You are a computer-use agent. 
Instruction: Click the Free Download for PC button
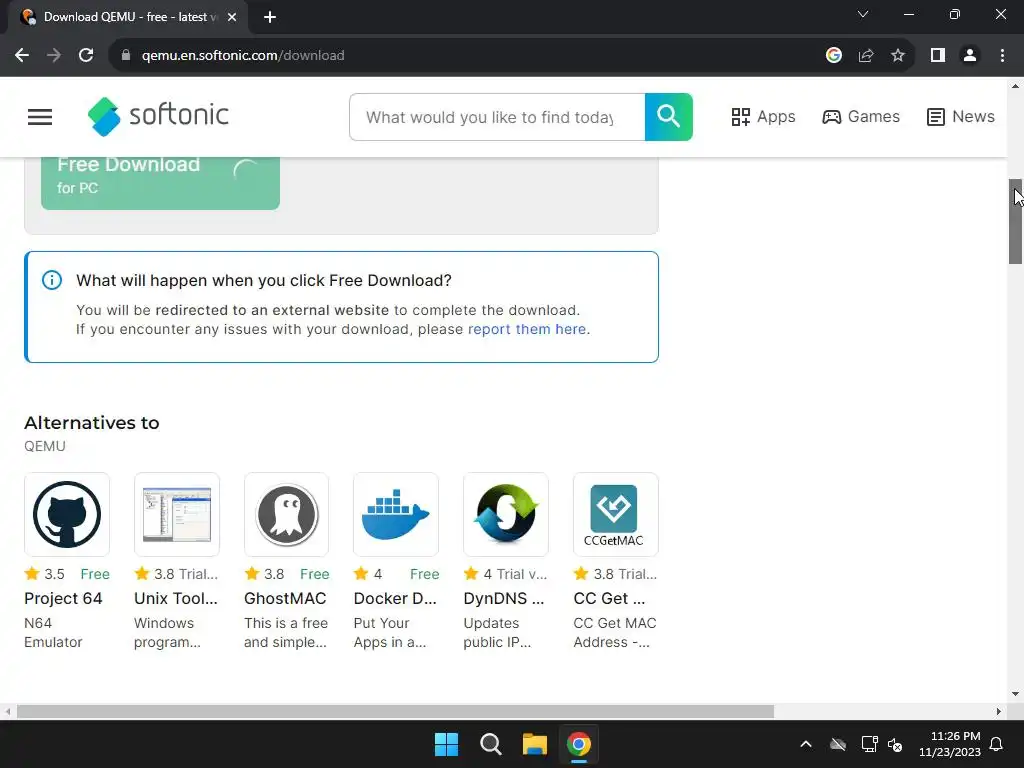(x=161, y=182)
